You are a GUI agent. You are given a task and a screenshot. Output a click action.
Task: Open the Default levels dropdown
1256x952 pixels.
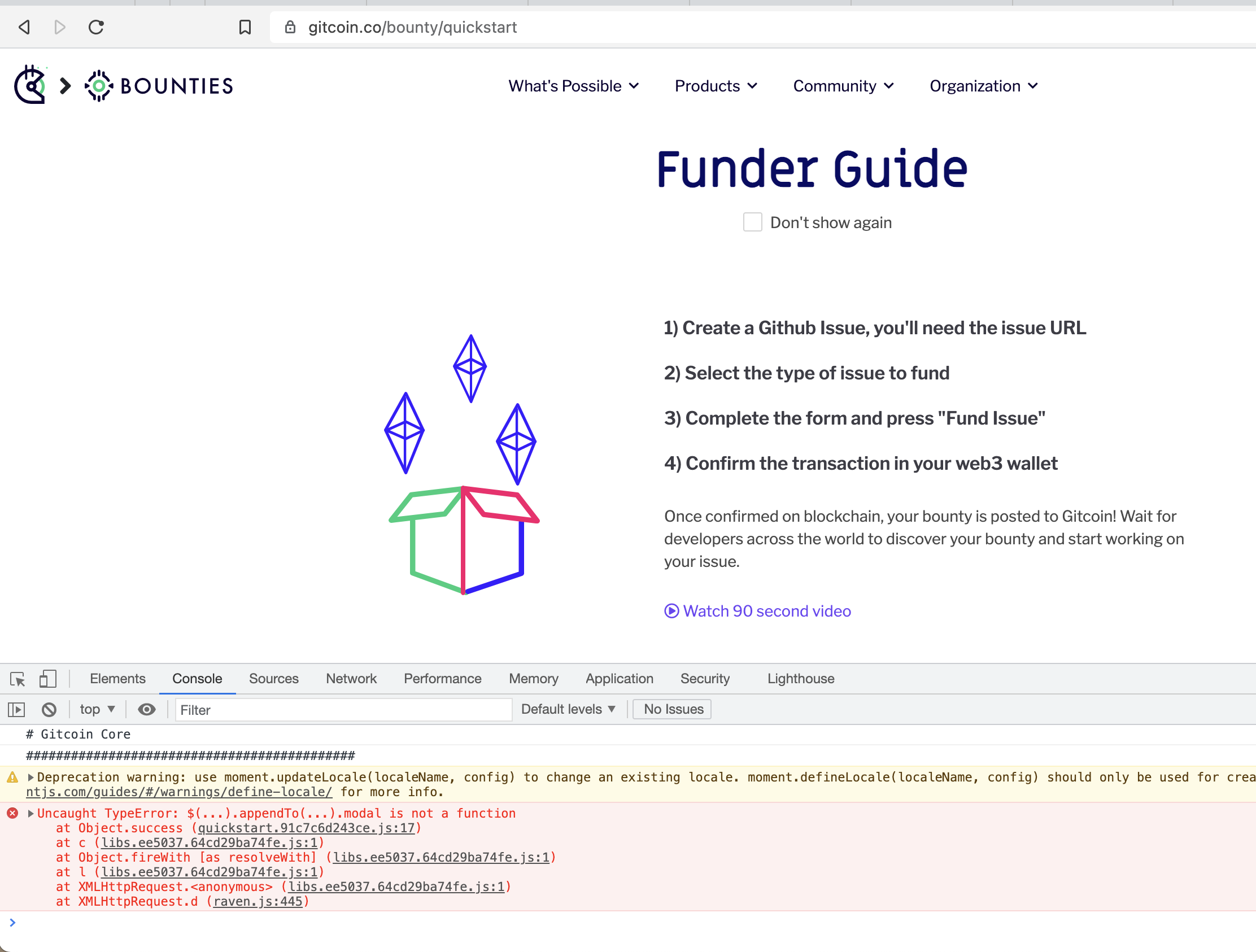568,709
